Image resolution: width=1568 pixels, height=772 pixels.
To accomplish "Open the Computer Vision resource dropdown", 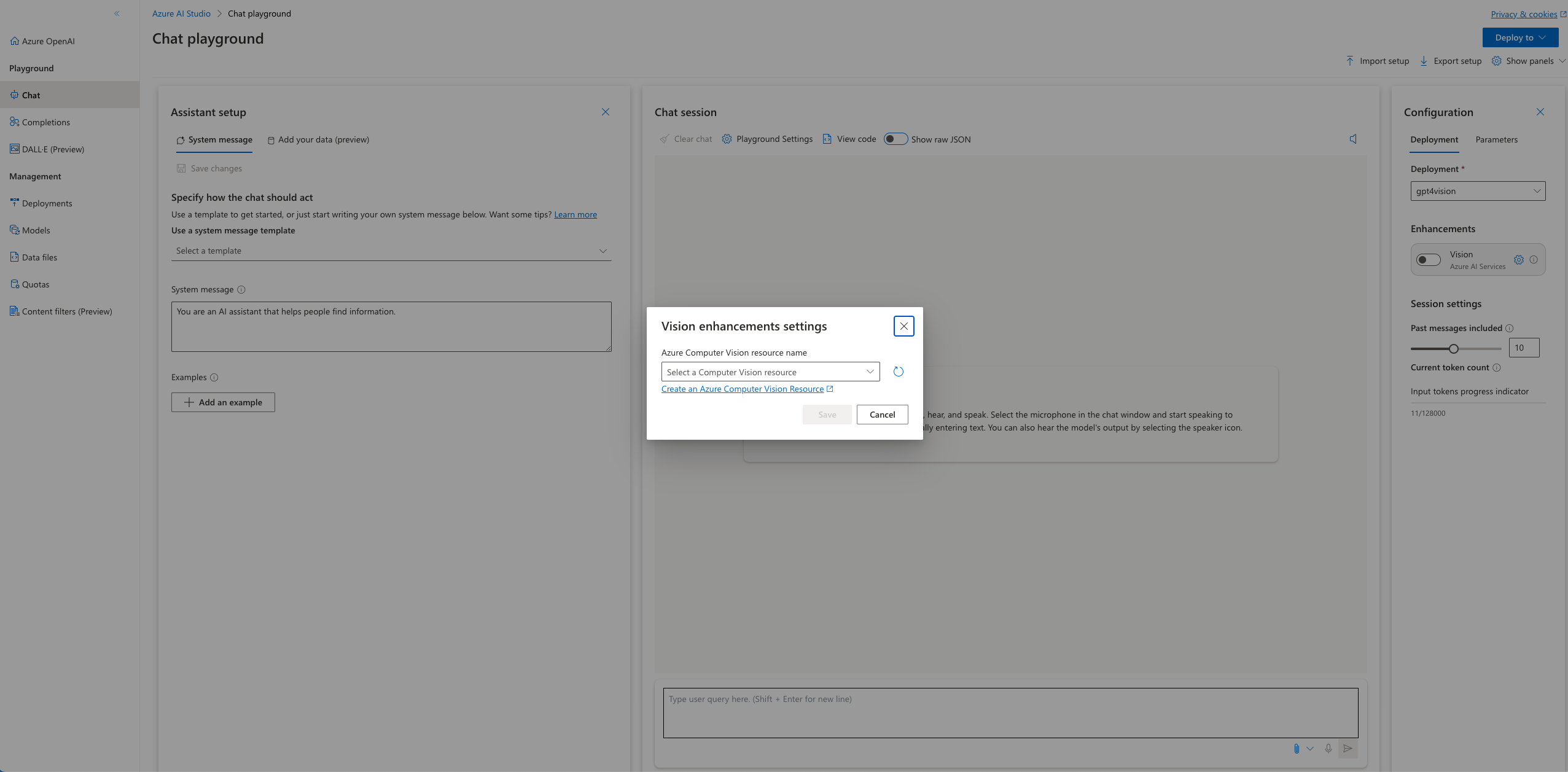I will click(770, 372).
